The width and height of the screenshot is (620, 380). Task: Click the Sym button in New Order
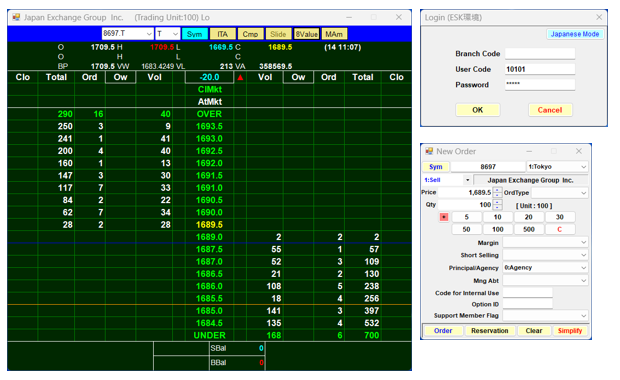pyautogui.click(x=436, y=167)
